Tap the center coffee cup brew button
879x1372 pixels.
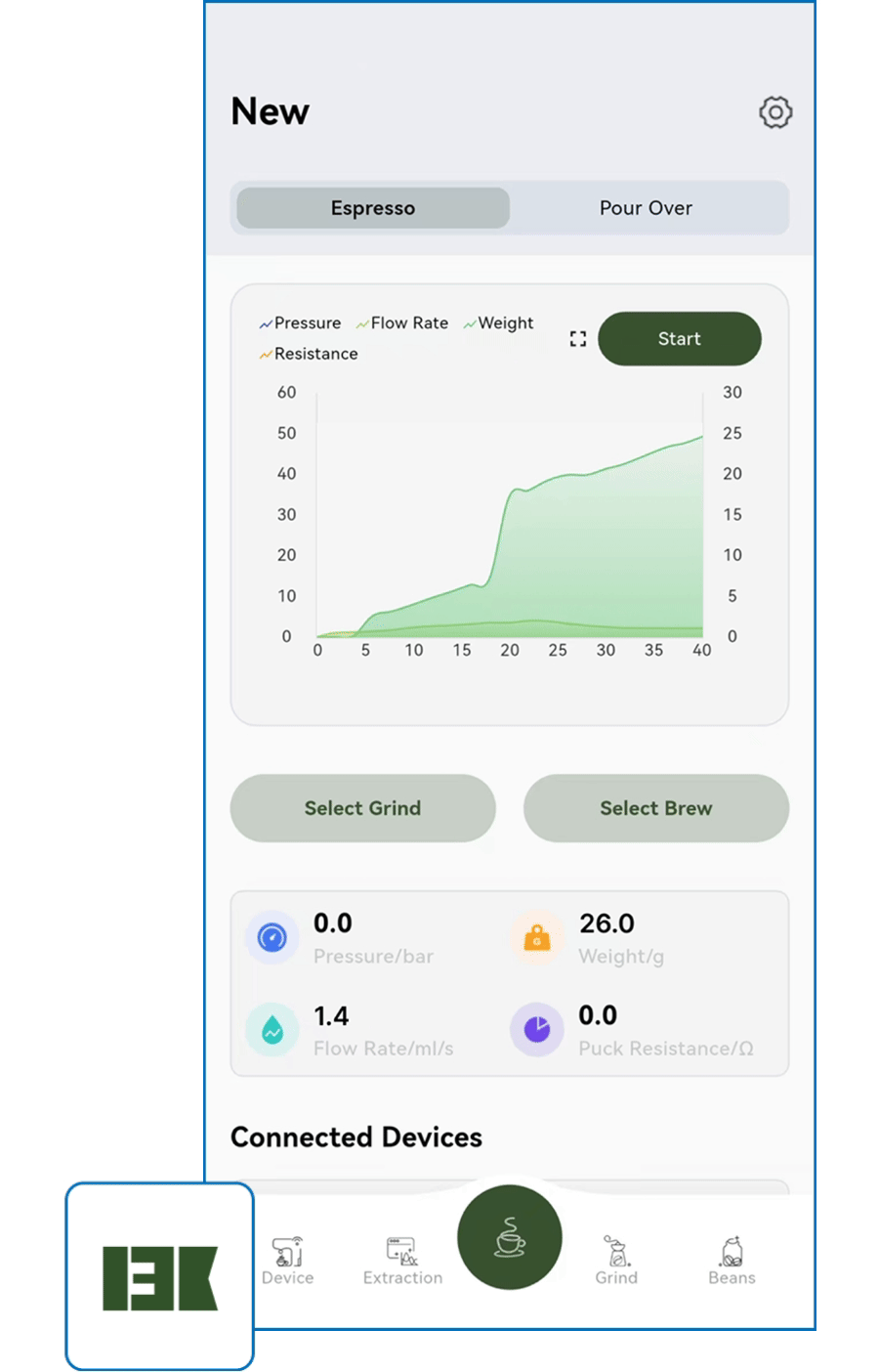[x=510, y=1237]
